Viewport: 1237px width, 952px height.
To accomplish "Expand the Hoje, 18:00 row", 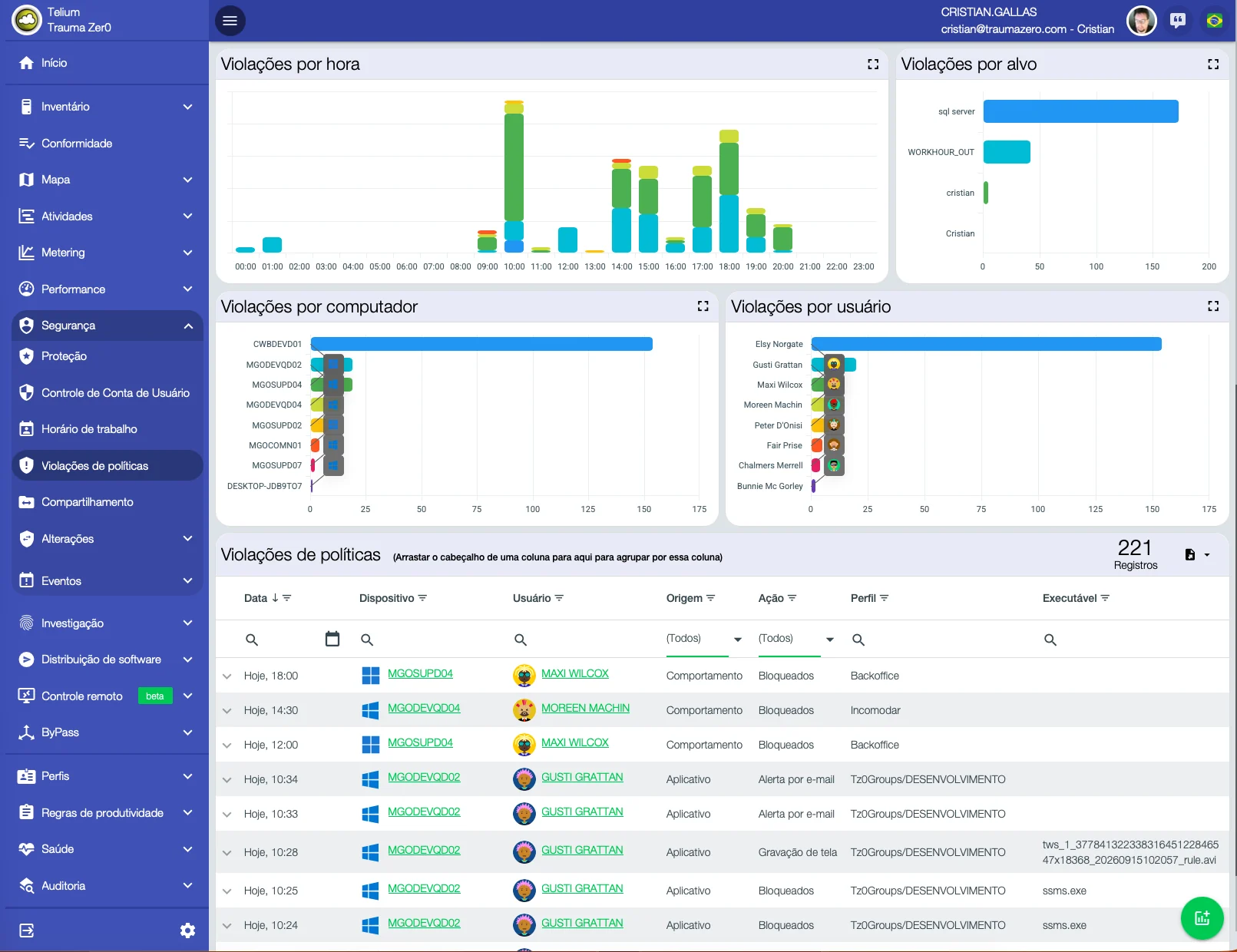I will pyautogui.click(x=227, y=676).
